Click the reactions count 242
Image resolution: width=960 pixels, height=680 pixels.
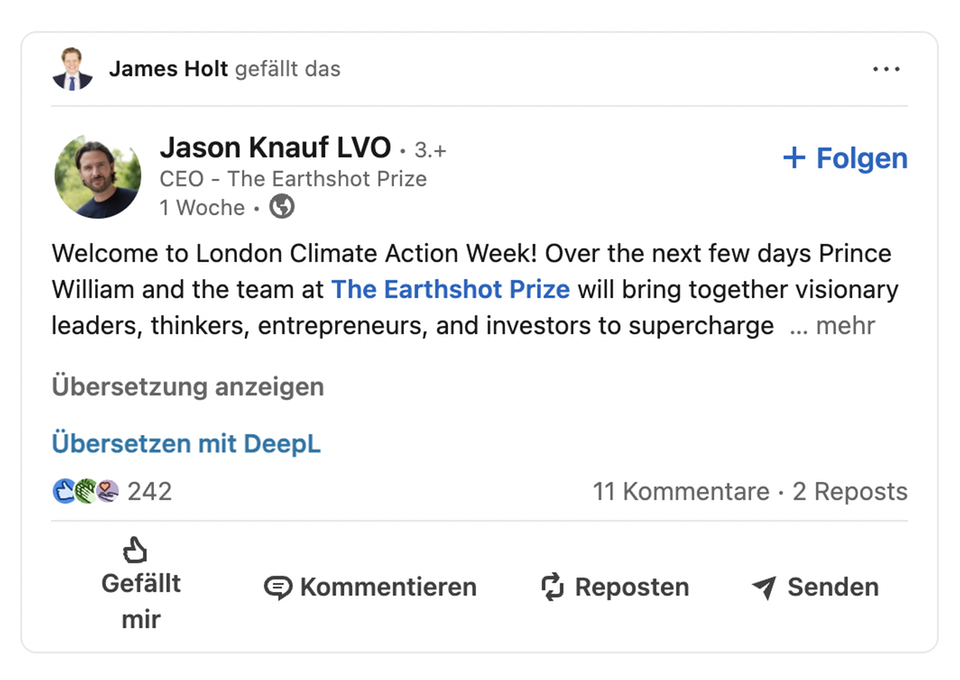(151, 491)
